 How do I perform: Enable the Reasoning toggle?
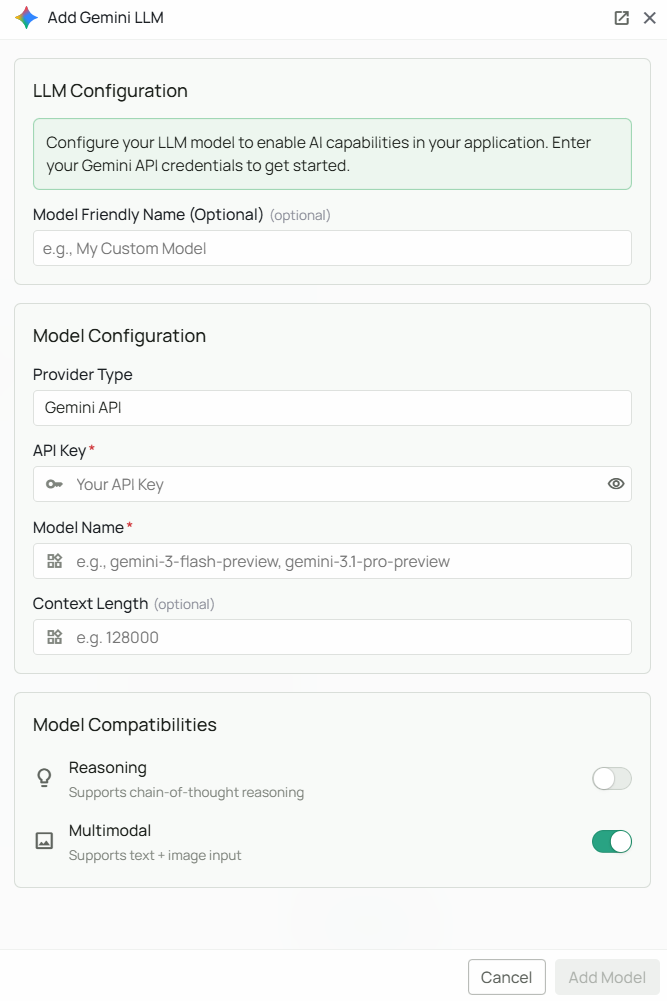pyautogui.click(x=611, y=779)
